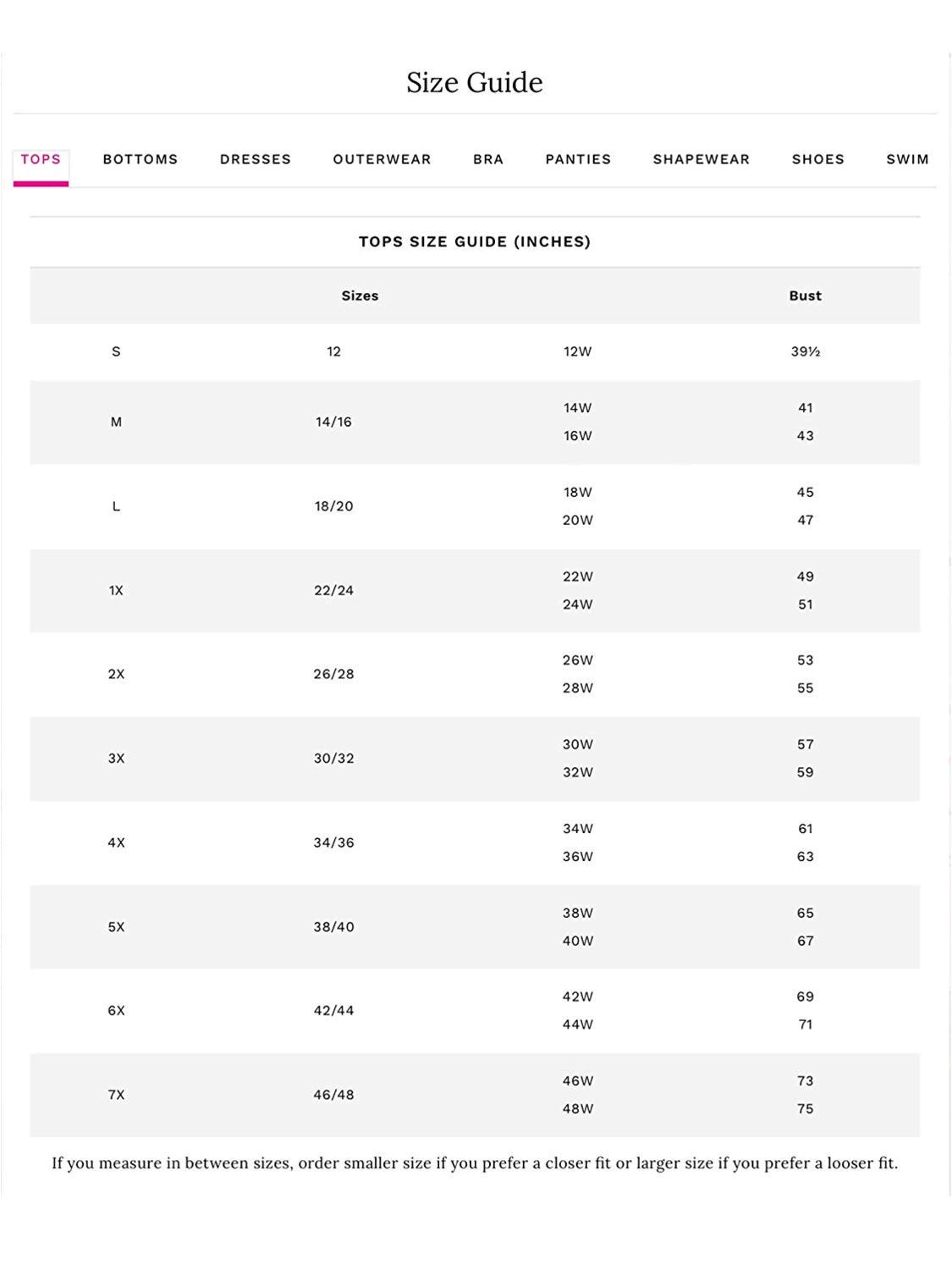
Task: Select the 39½ bust measurement value
Action: point(805,351)
